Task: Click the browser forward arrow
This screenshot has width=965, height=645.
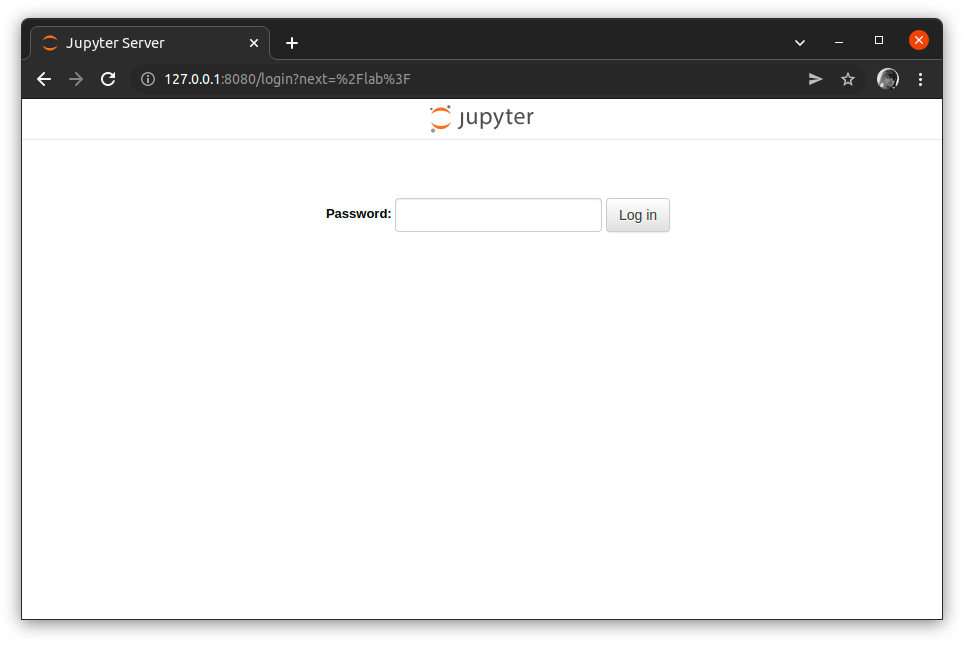Action: click(x=76, y=79)
